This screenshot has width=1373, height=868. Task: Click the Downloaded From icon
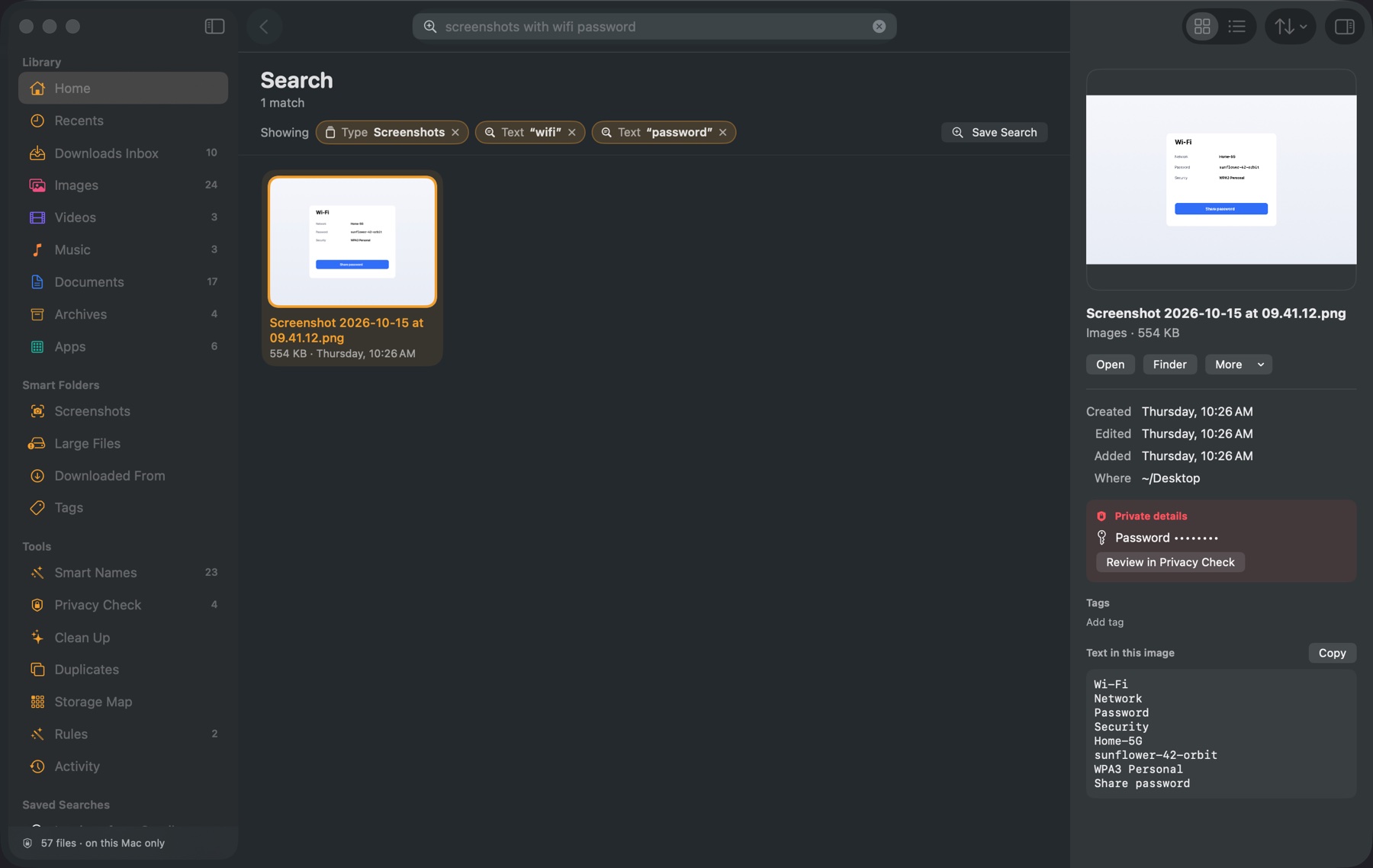(x=37, y=476)
